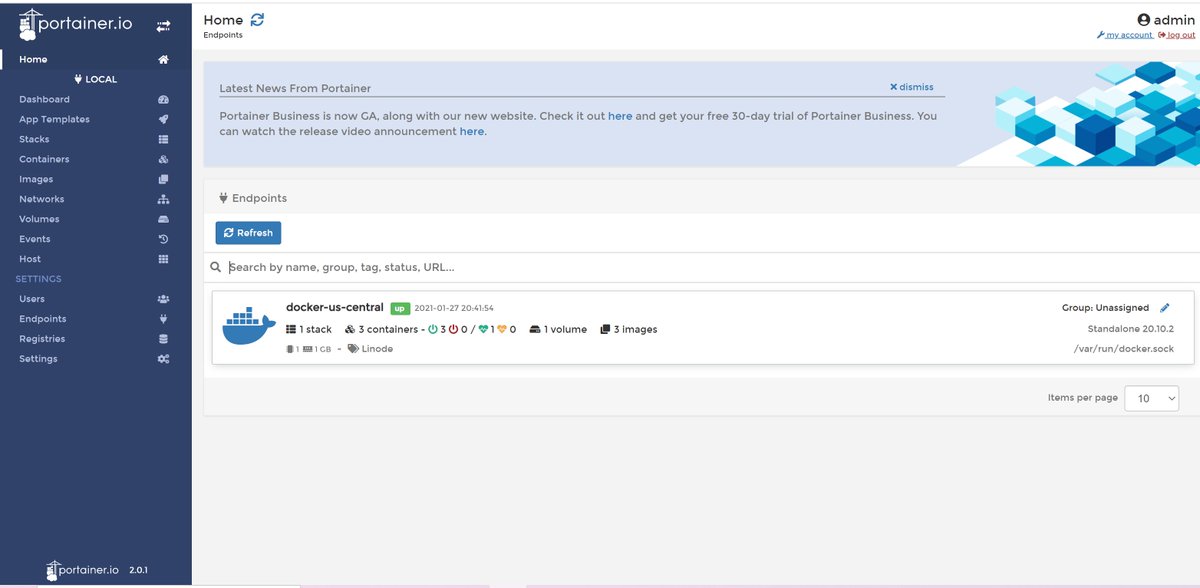Viewport: 1200px width, 588px height.
Task: Select Volumes in the sidebar
Action: tap(39, 219)
